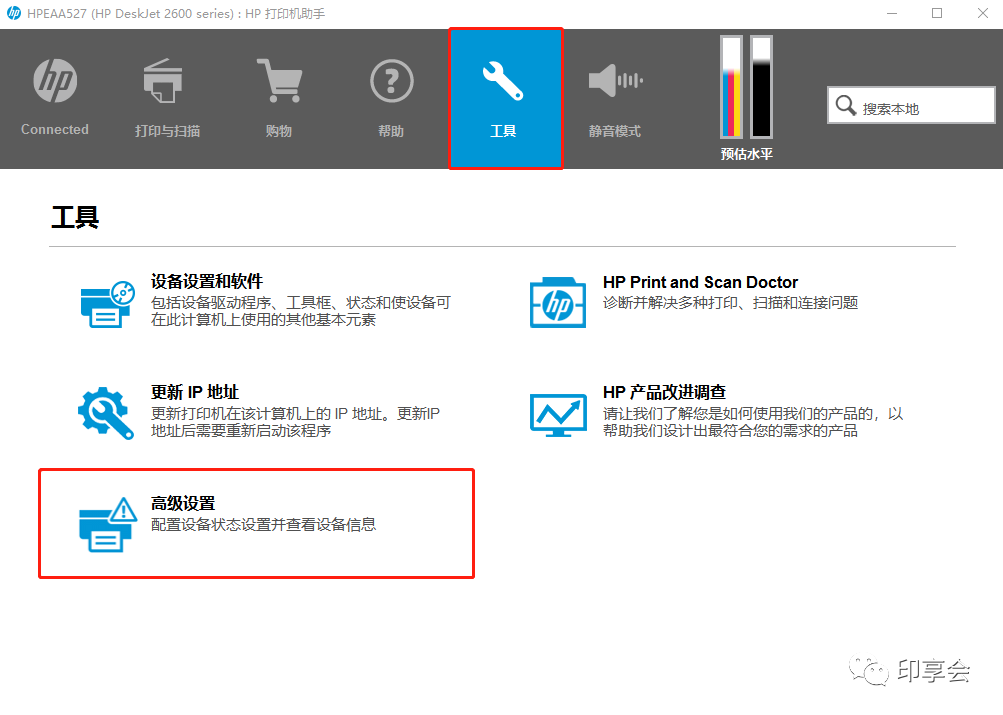Click the HP icon in title bar
The width and height of the screenshot is (1003, 715).
coord(13,13)
